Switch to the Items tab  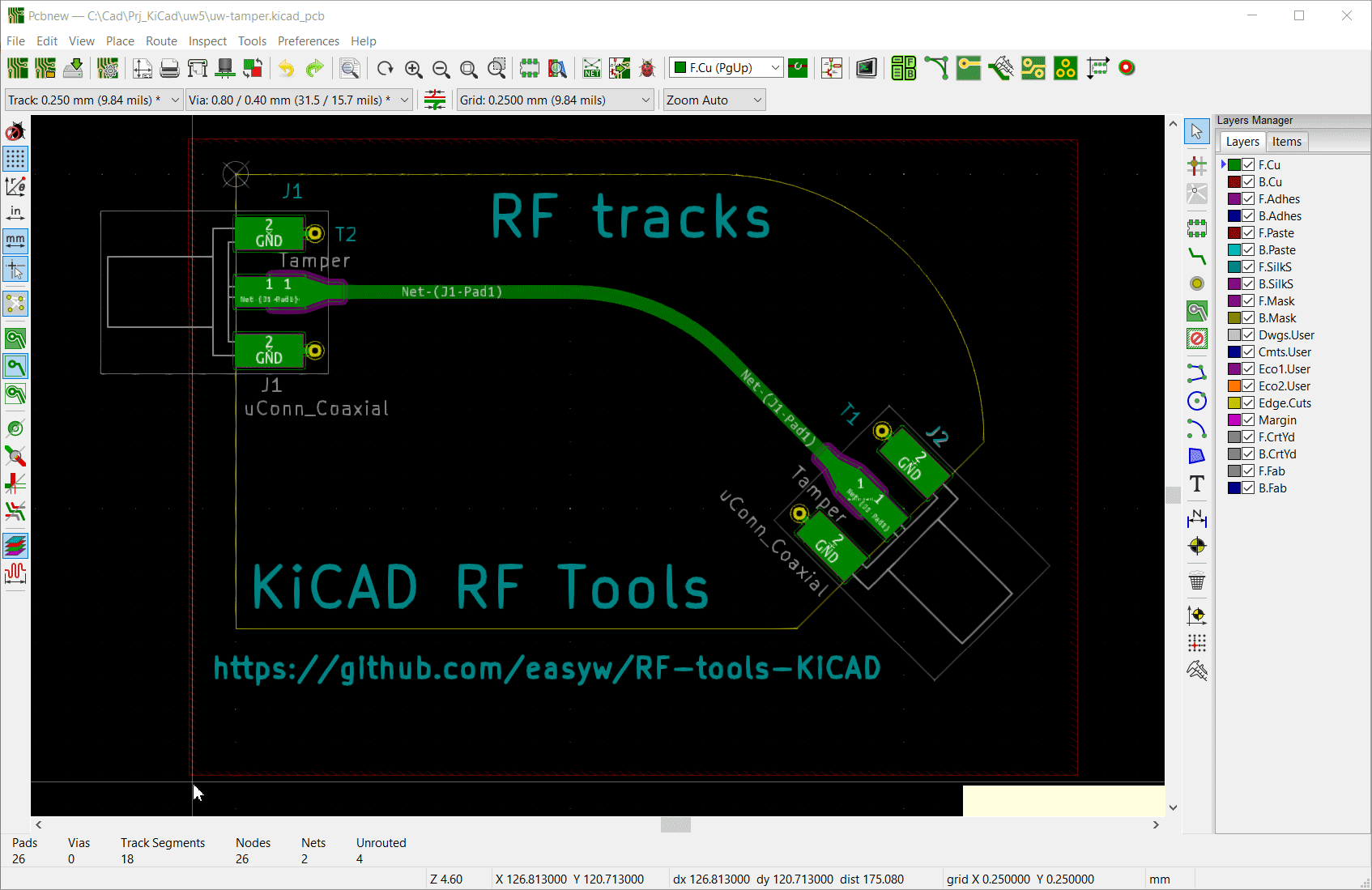[1286, 142]
